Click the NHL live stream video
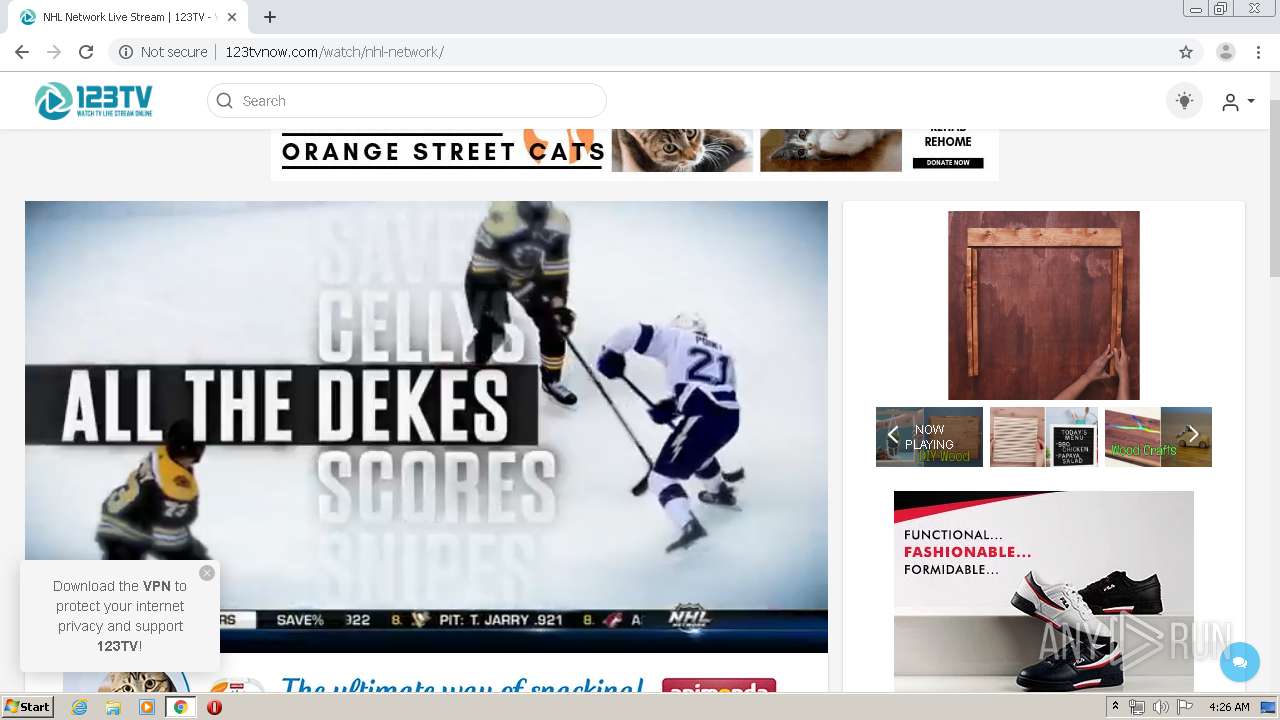 point(426,427)
